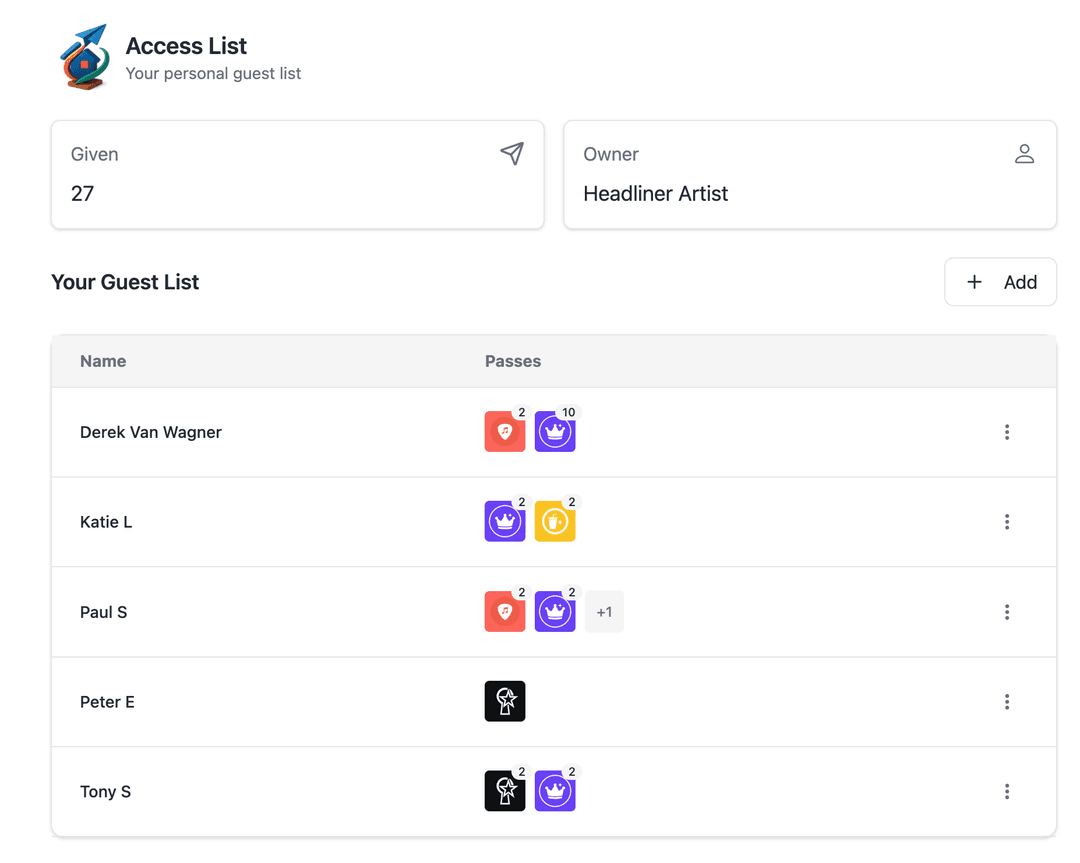This screenshot has width=1080, height=863.
Task: Click the send arrow icon on the Given card
Action: point(512,154)
